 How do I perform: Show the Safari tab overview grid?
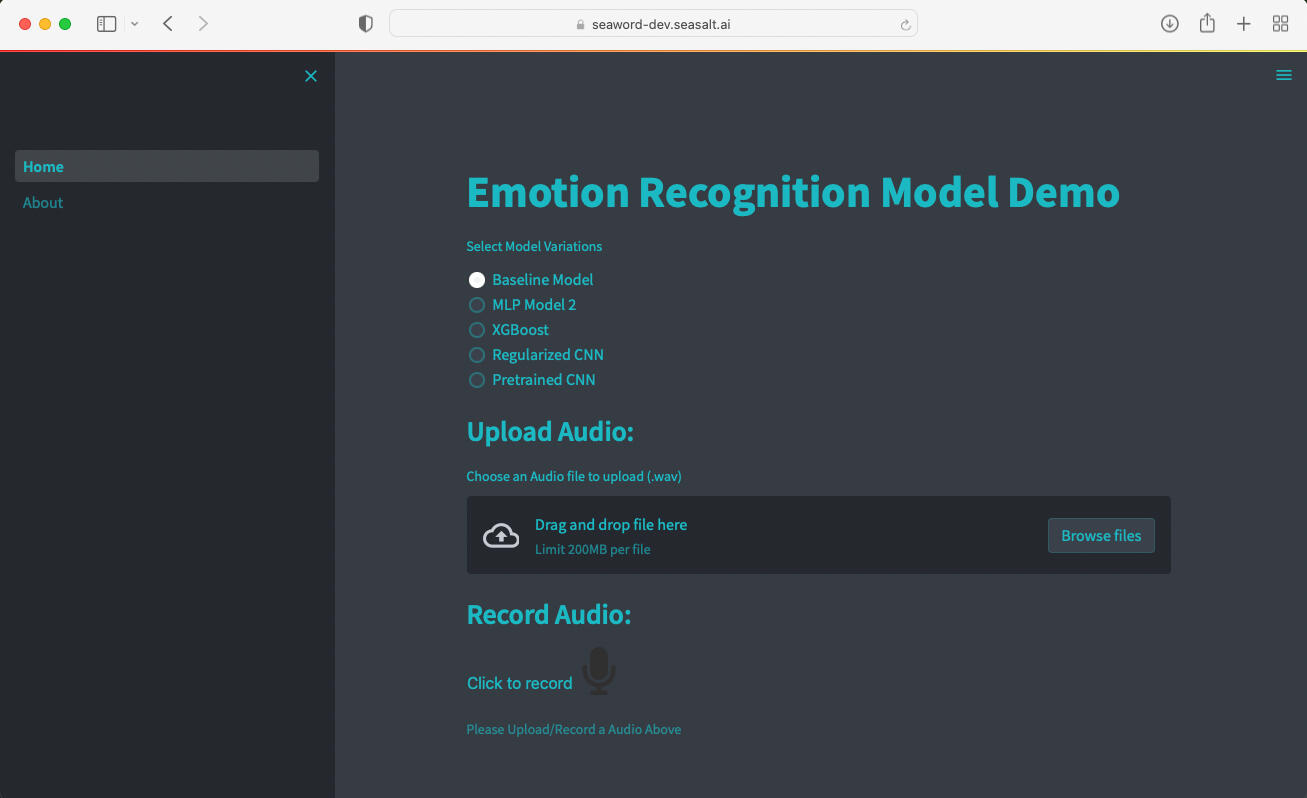click(1280, 24)
